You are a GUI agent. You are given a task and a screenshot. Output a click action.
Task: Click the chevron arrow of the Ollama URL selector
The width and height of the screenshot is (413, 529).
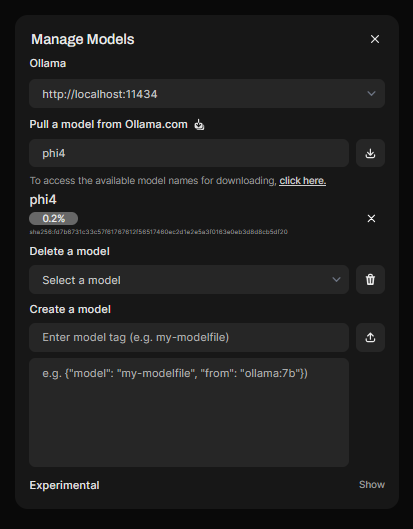pyautogui.click(x=371, y=93)
